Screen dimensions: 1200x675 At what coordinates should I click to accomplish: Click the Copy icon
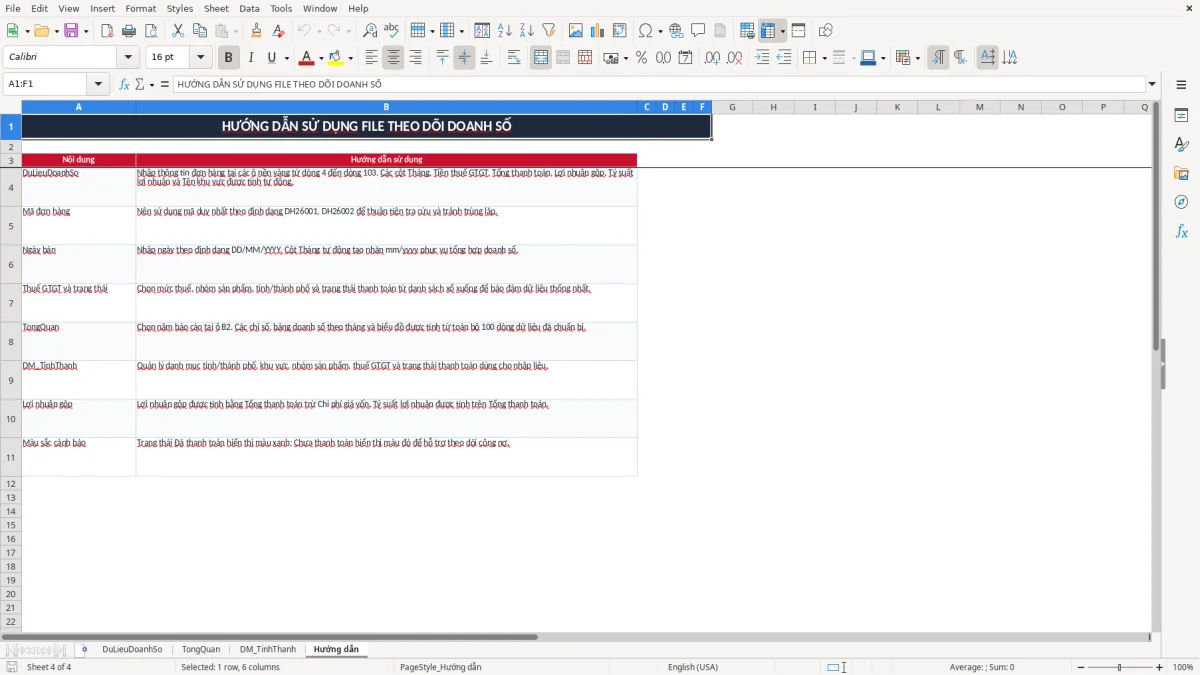200,31
